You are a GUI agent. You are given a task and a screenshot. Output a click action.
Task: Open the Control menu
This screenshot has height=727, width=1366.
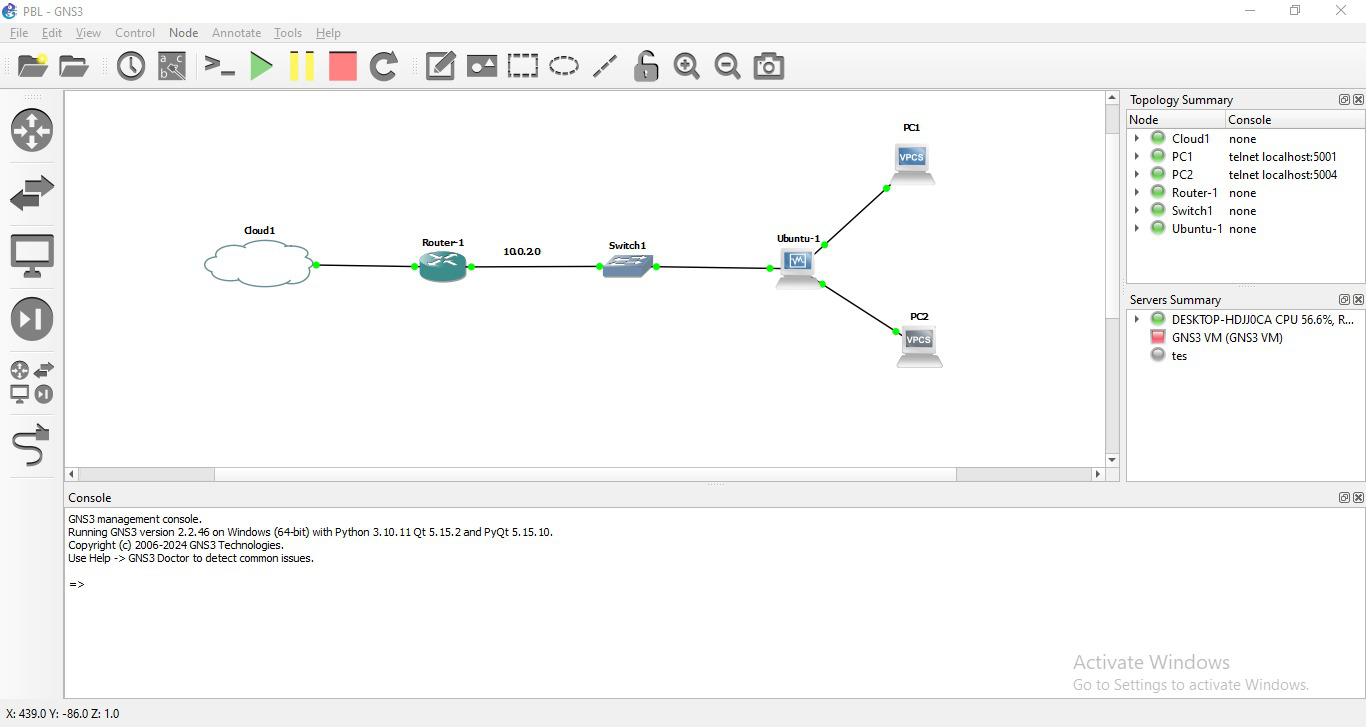(135, 33)
